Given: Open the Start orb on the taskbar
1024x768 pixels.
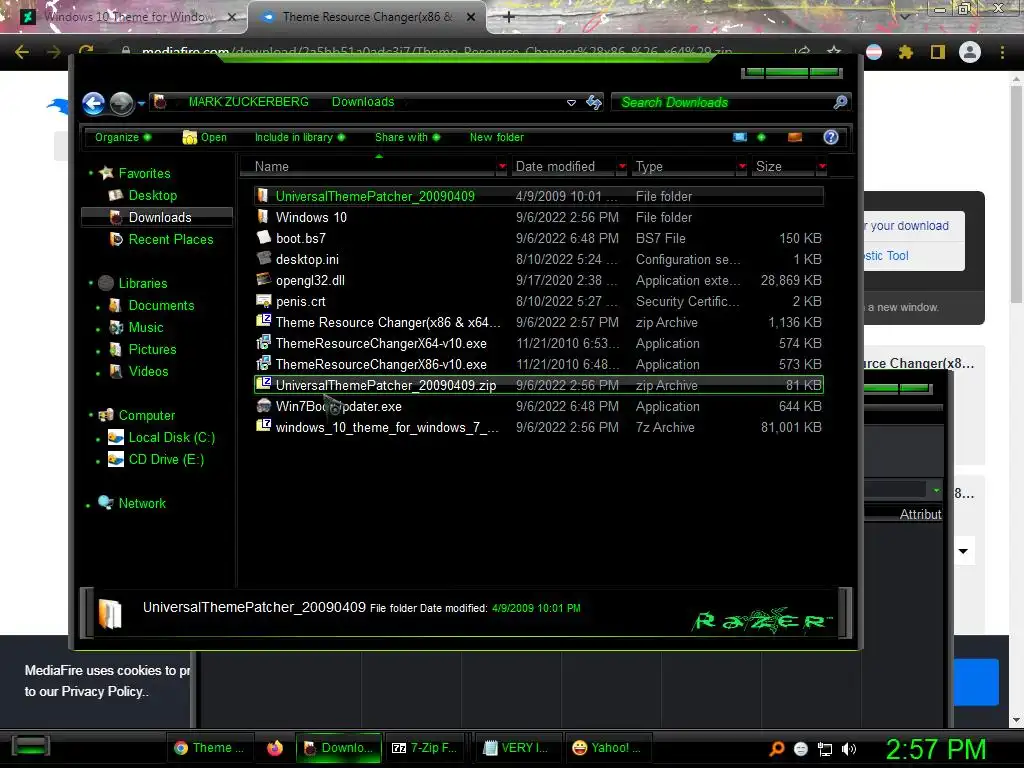Looking at the screenshot, I should point(30,746).
